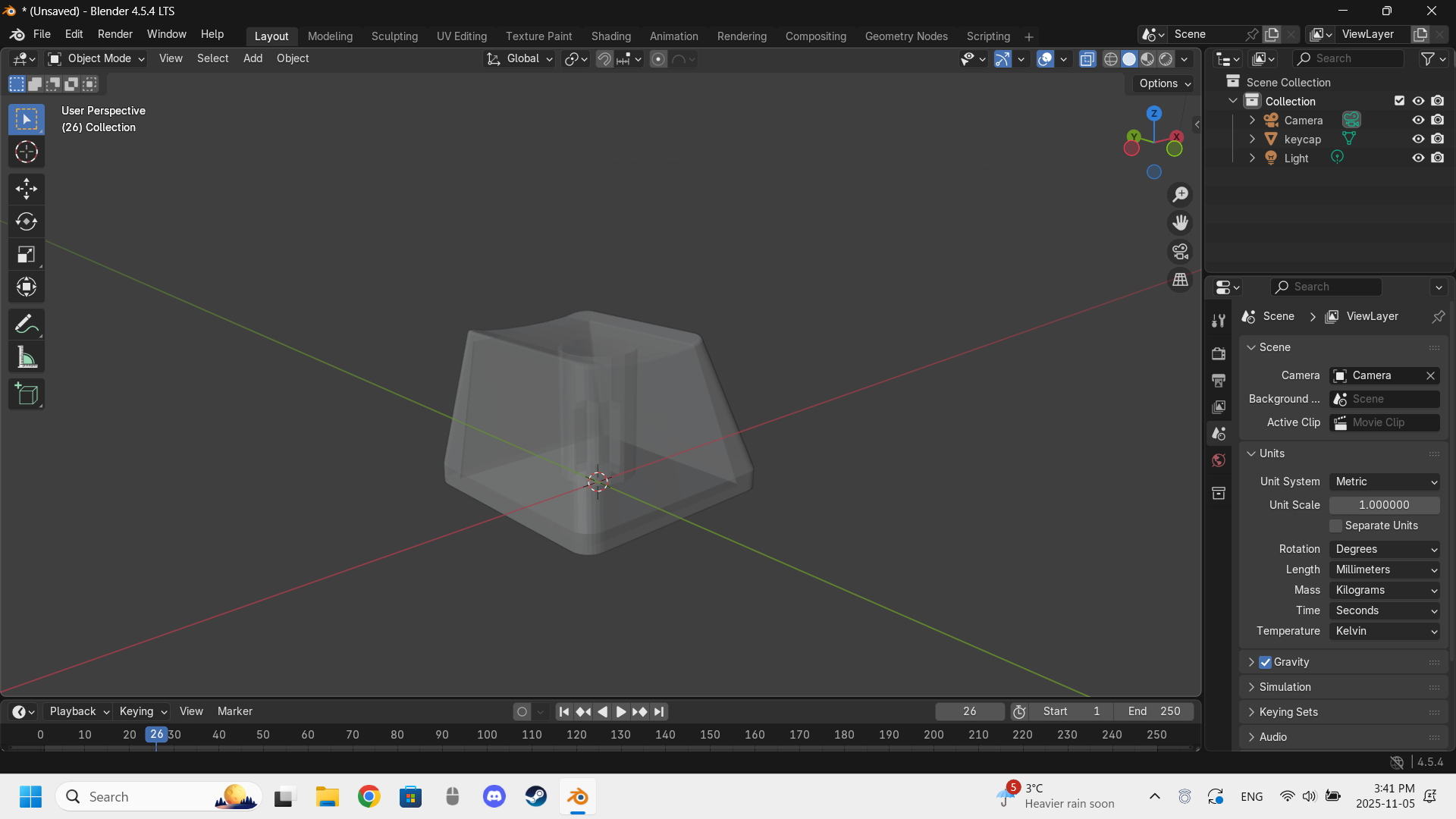The height and width of the screenshot is (819, 1456).
Task: Select the Add Cube tool
Action: [27, 394]
